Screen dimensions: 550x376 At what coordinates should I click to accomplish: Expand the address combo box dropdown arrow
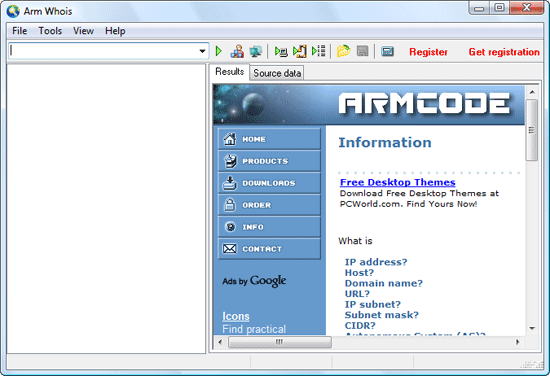click(x=202, y=51)
